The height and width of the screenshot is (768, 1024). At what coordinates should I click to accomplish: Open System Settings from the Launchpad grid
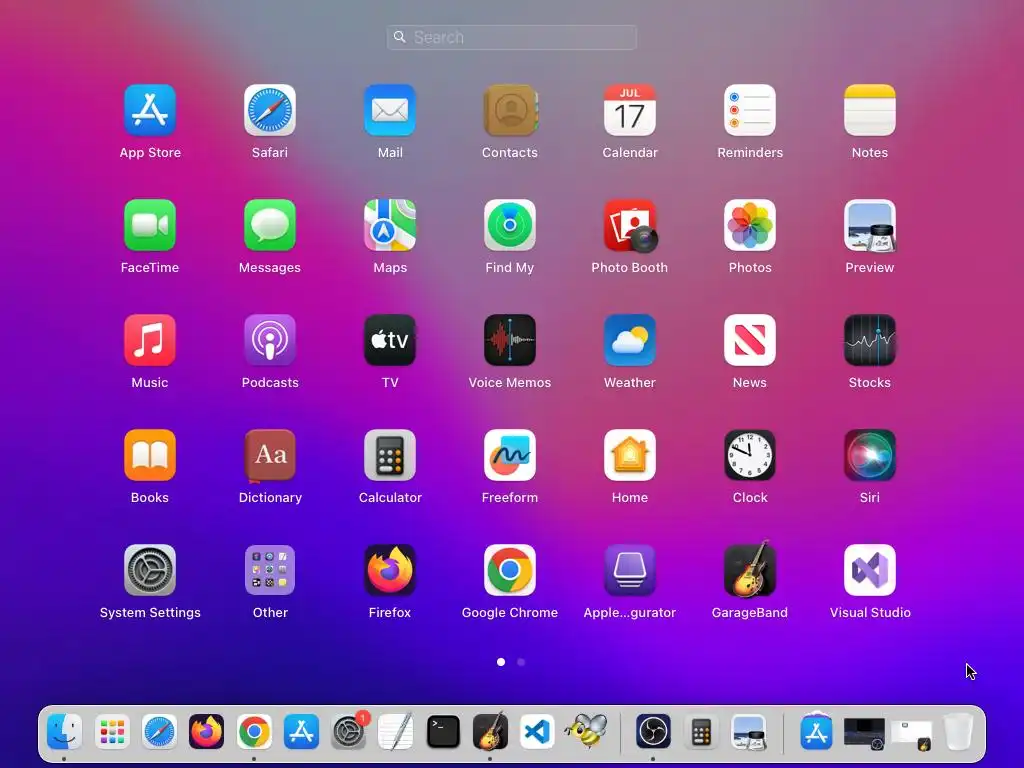coord(150,570)
